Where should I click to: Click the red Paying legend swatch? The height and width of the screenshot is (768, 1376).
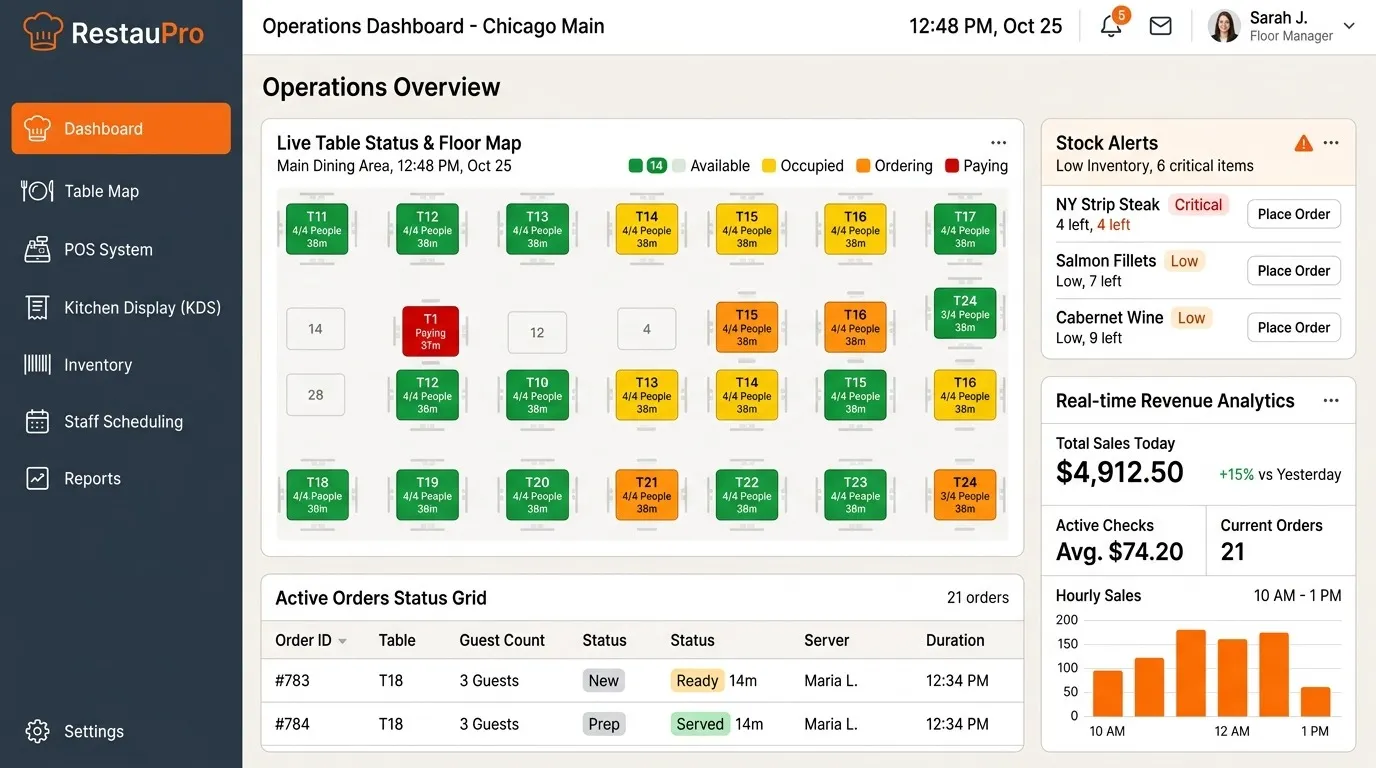pyautogui.click(x=952, y=166)
